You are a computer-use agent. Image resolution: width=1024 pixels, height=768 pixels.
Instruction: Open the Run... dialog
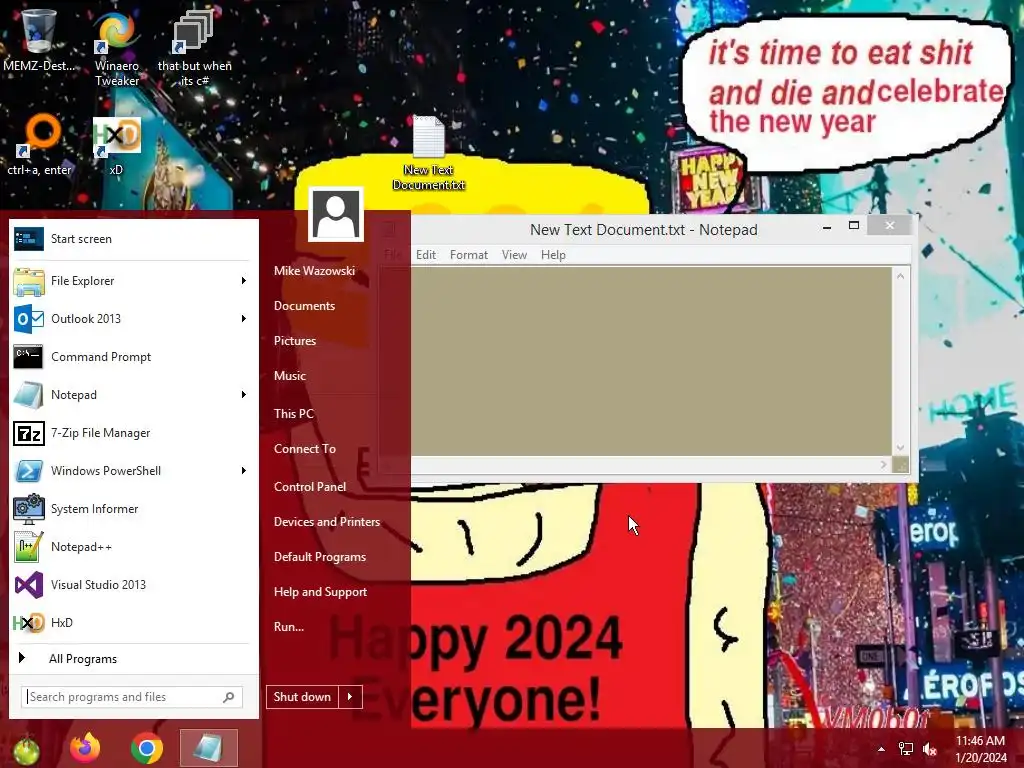[x=289, y=627]
